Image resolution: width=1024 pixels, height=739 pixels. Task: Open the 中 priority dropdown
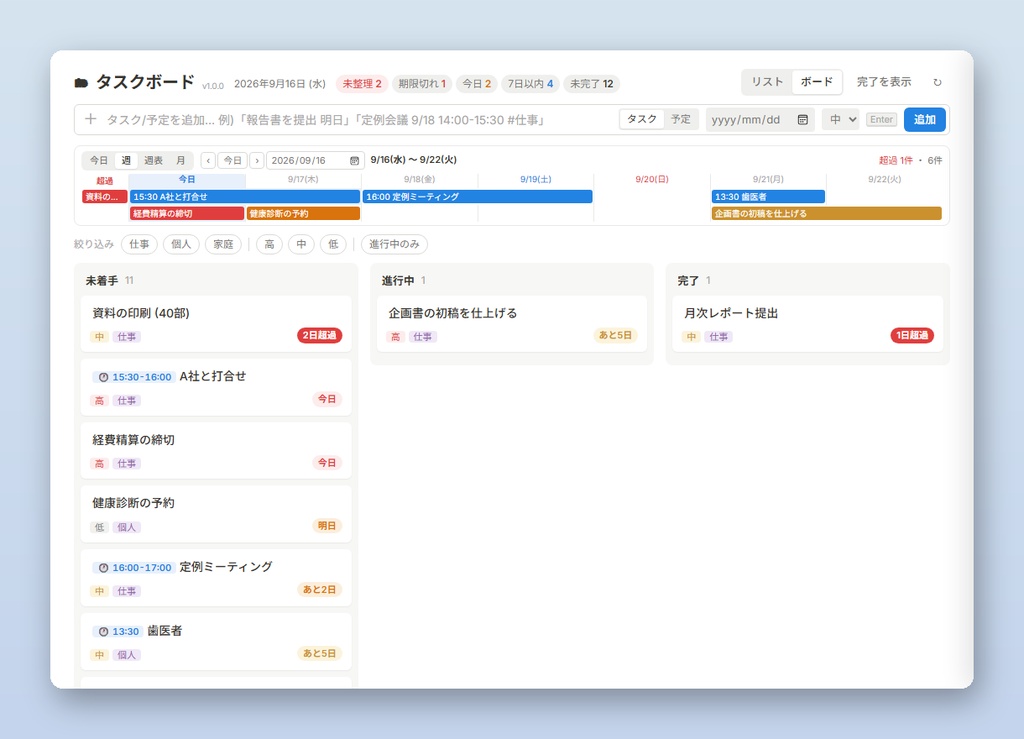[x=840, y=119]
